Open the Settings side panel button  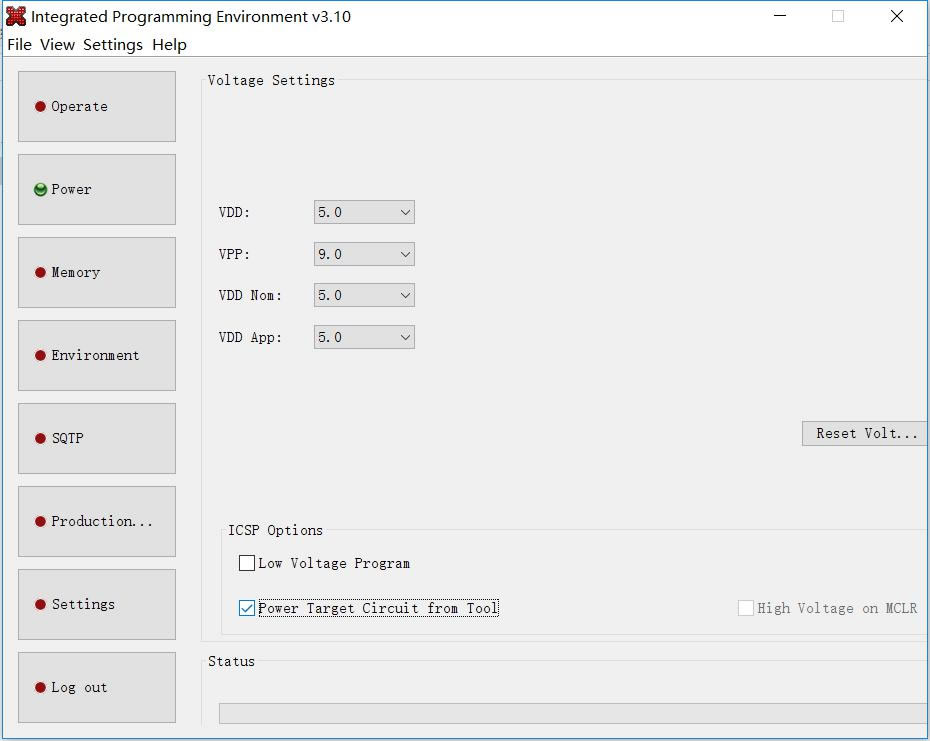(x=97, y=604)
